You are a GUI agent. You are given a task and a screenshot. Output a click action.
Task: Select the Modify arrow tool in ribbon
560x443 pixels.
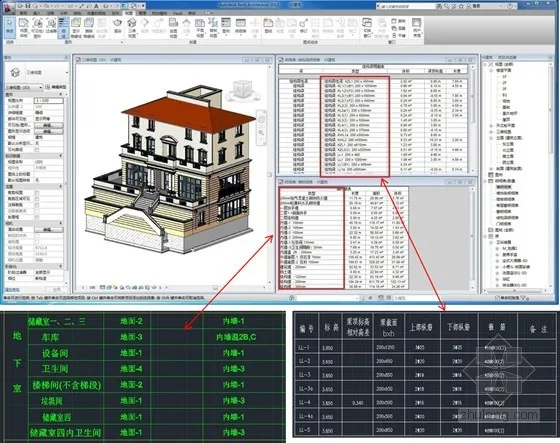coord(10,27)
